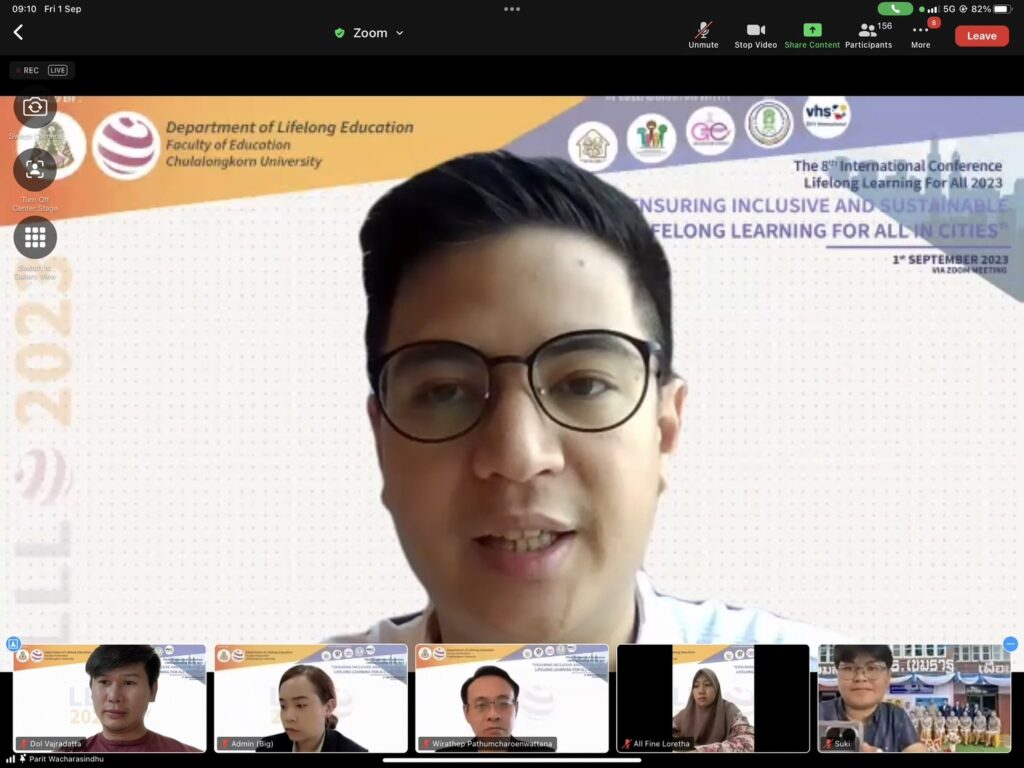Unmute the microphone

click(x=703, y=33)
